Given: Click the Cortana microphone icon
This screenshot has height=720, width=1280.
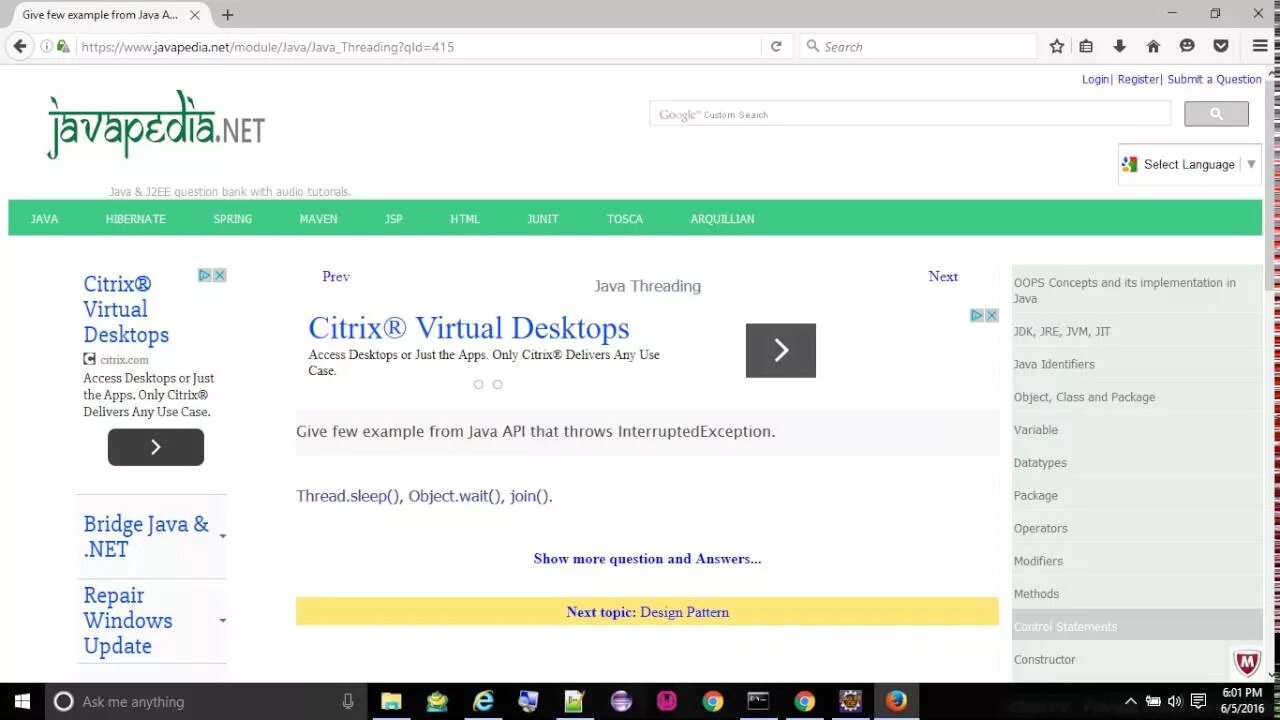Looking at the screenshot, I should pyautogui.click(x=348, y=702).
